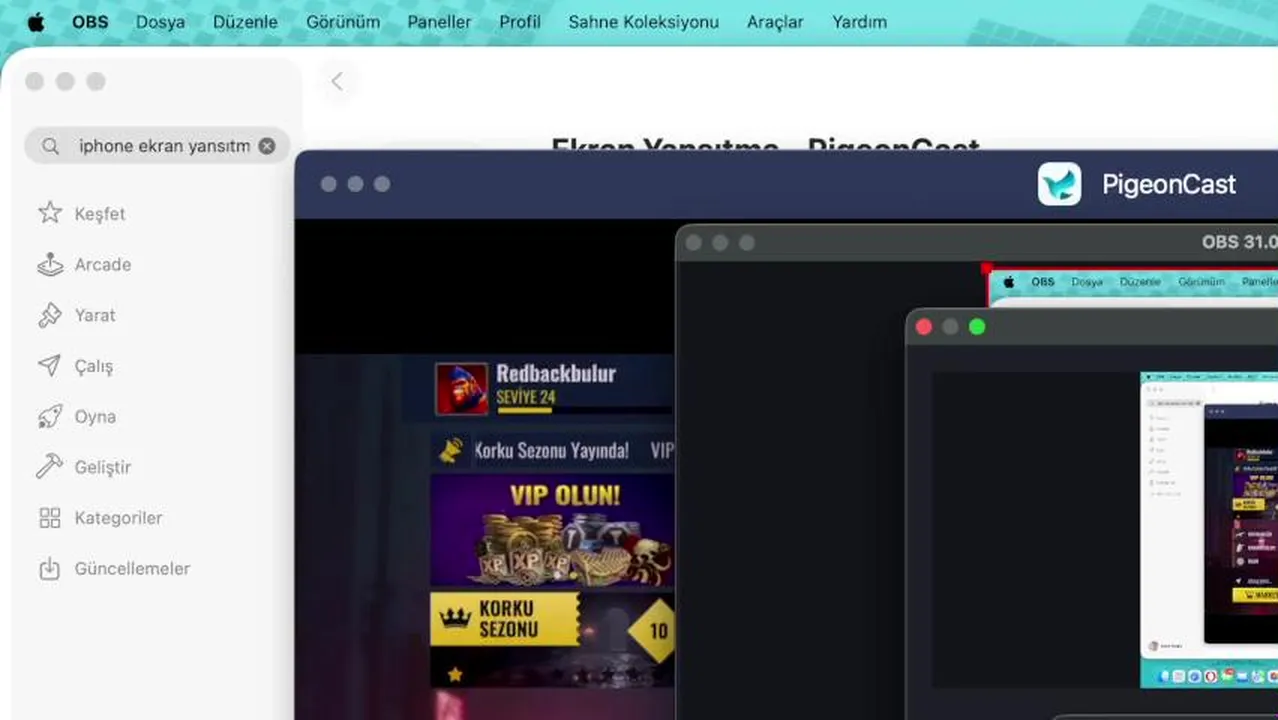Click the yellow diamond number 10 badge
This screenshot has height=720, width=1278.
pyautogui.click(x=655, y=631)
